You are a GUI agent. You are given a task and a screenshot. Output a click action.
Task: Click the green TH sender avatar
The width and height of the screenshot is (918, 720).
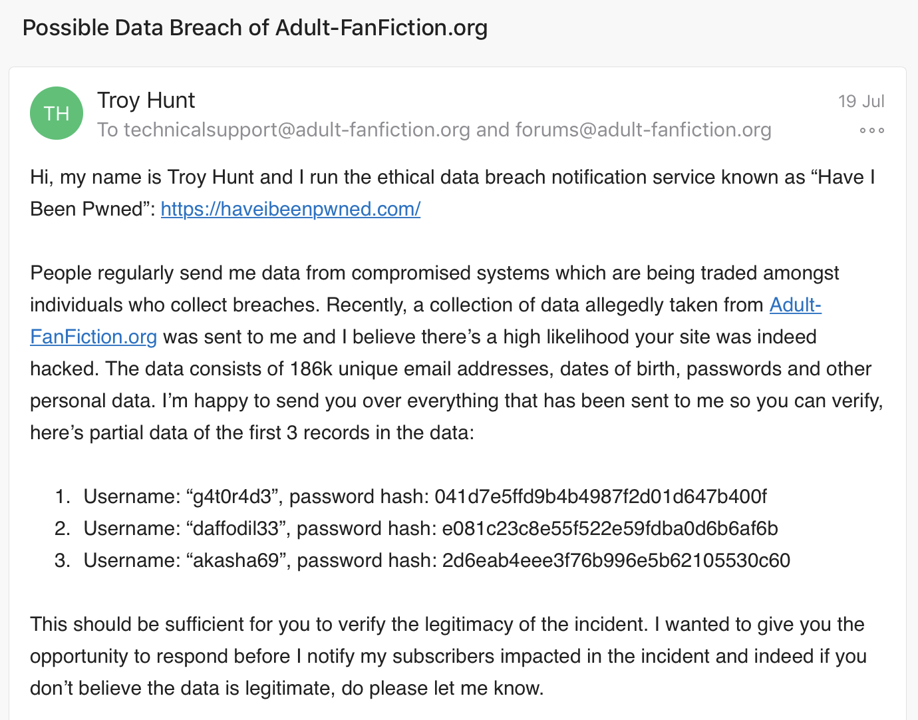[x=56, y=113]
